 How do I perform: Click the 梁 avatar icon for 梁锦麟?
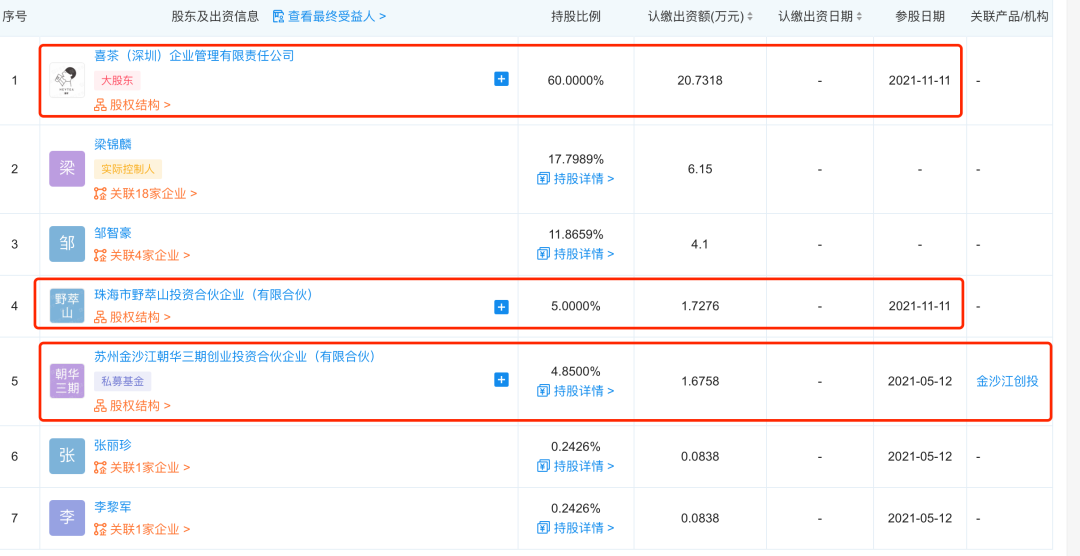click(67, 169)
